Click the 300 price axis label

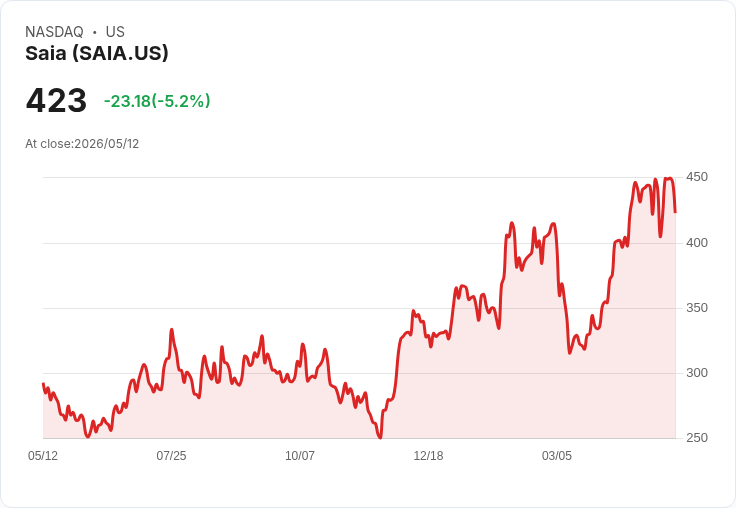click(x=697, y=373)
